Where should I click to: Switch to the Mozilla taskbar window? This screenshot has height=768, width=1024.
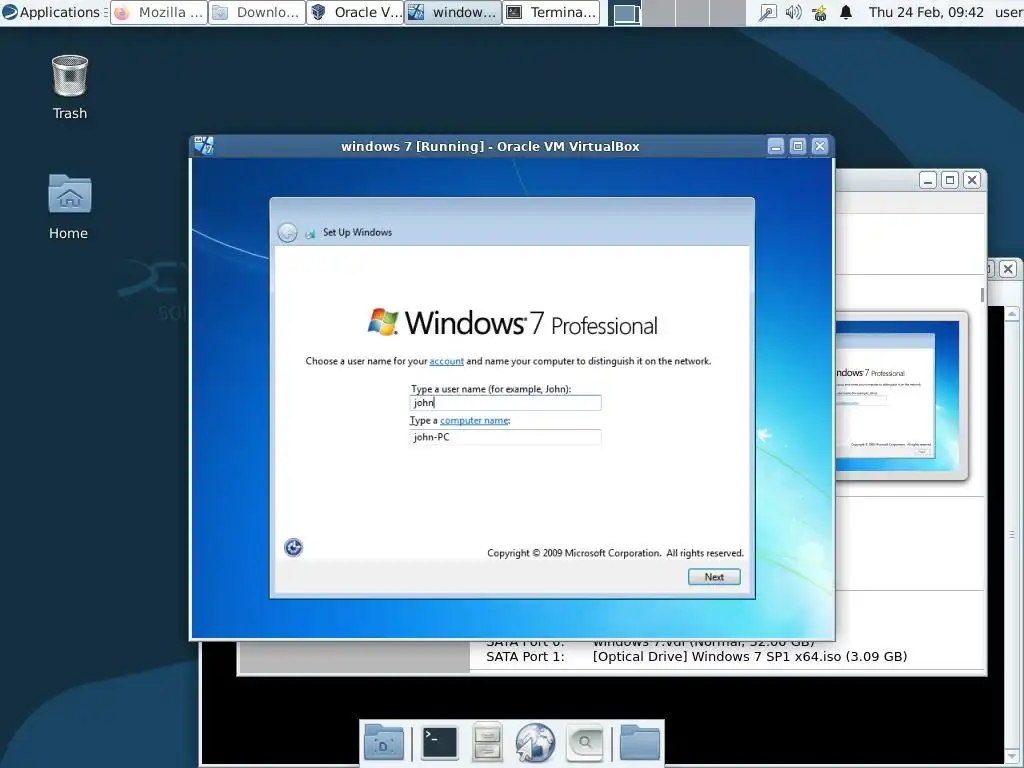[x=159, y=12]
